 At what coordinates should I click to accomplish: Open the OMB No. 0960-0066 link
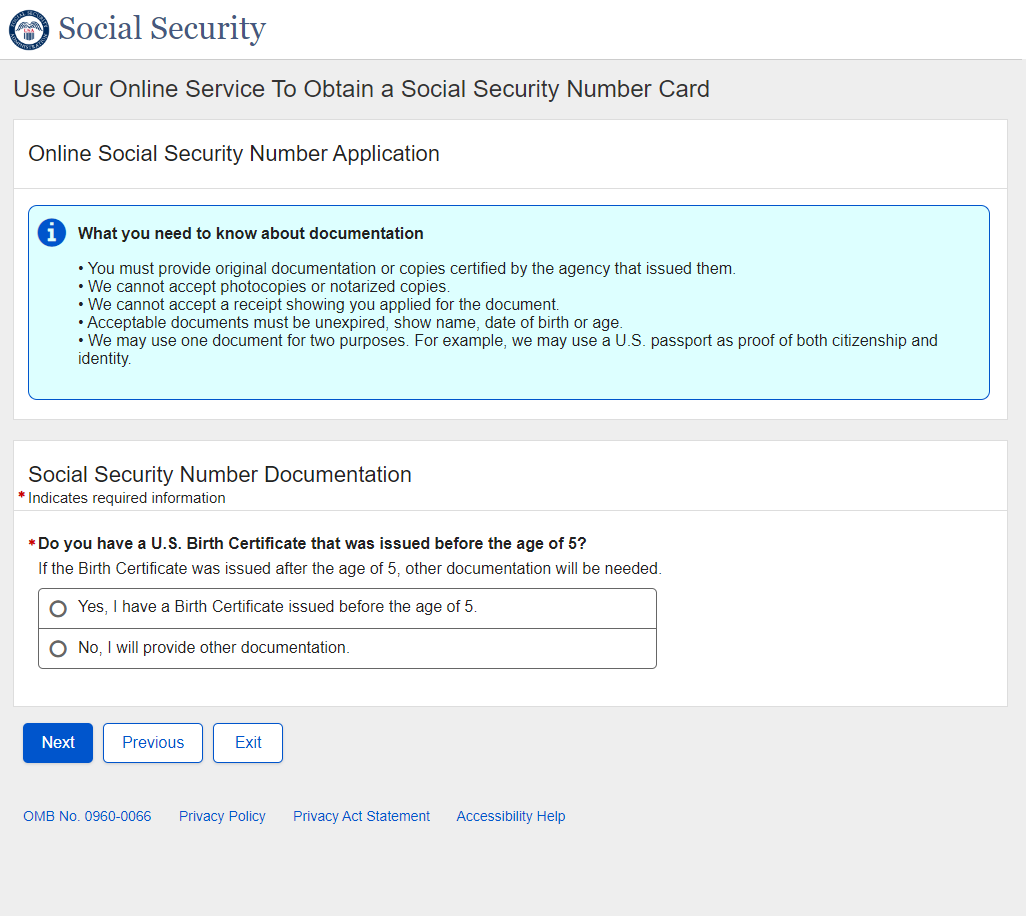click(87, 816)
